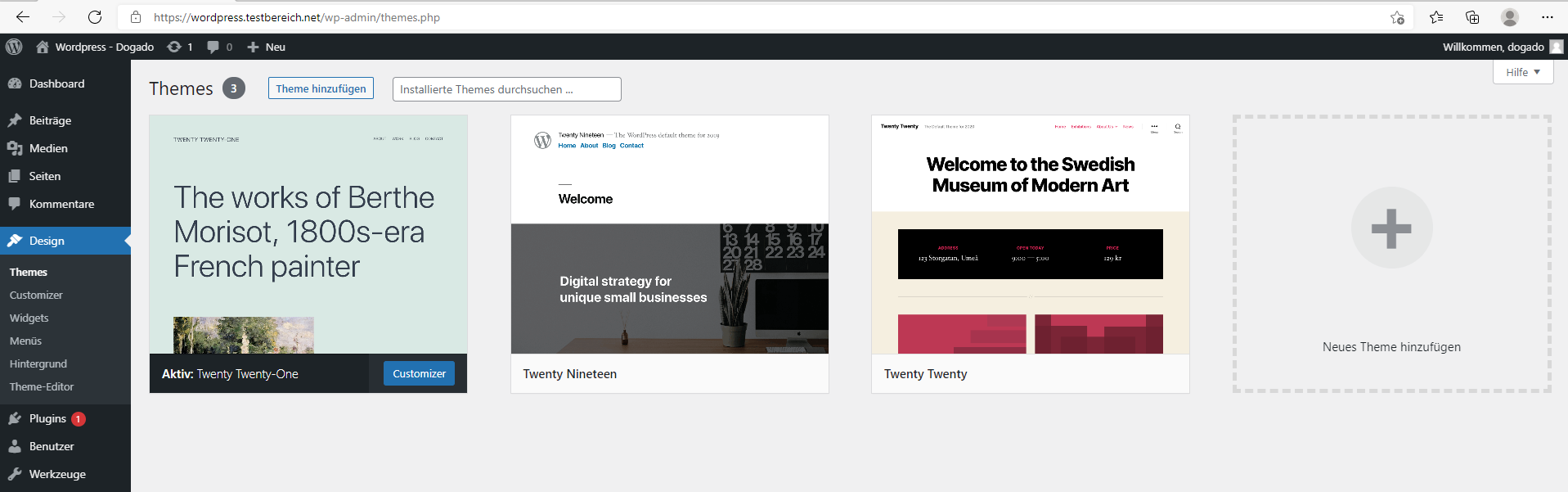Open Menüs in the Design submenu
The height and width of the screenshot is (492, 1568).
click(26, 341)
